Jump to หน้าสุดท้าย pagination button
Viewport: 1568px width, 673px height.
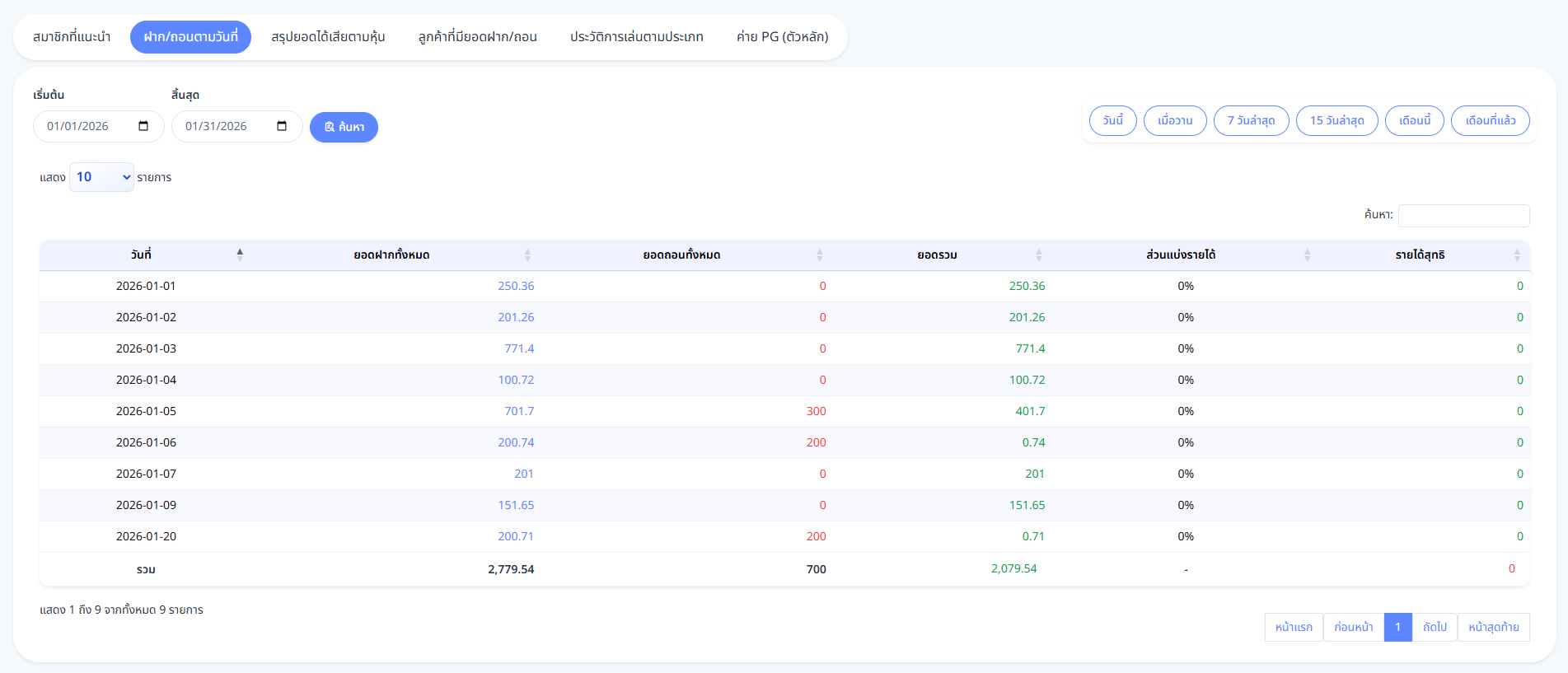coord(1493,627)
